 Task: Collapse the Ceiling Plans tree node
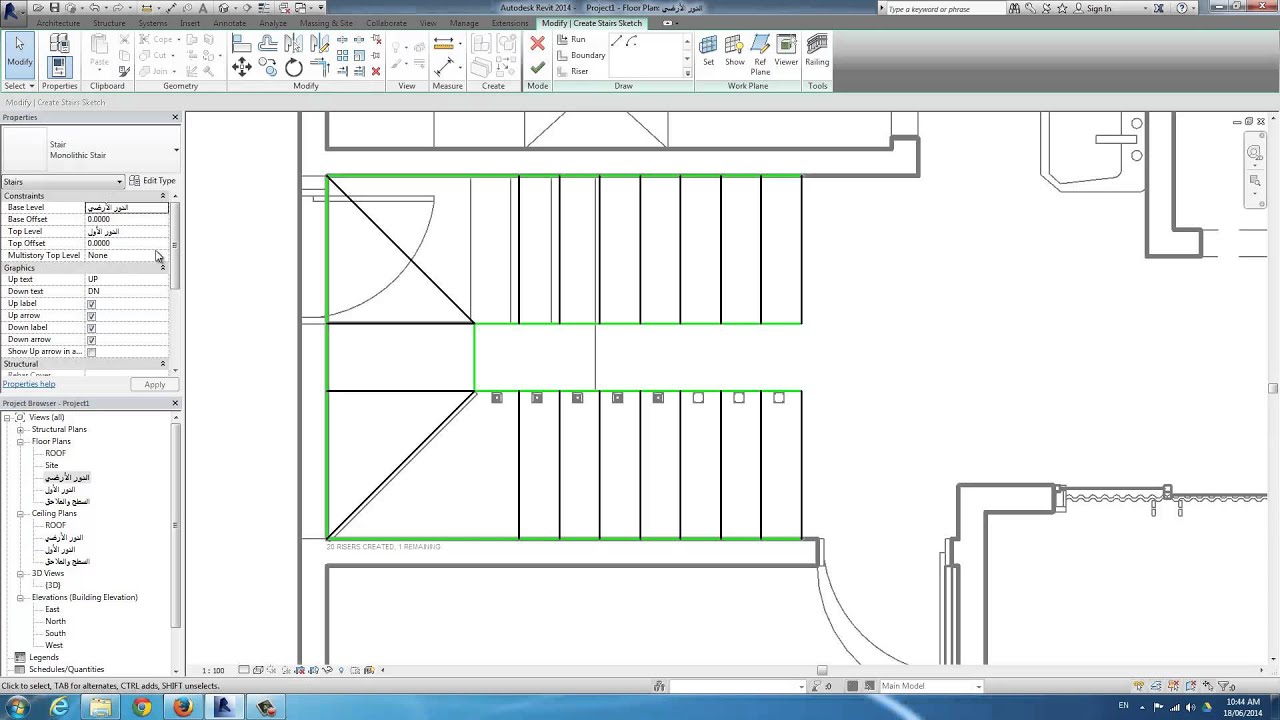(20, 513)
